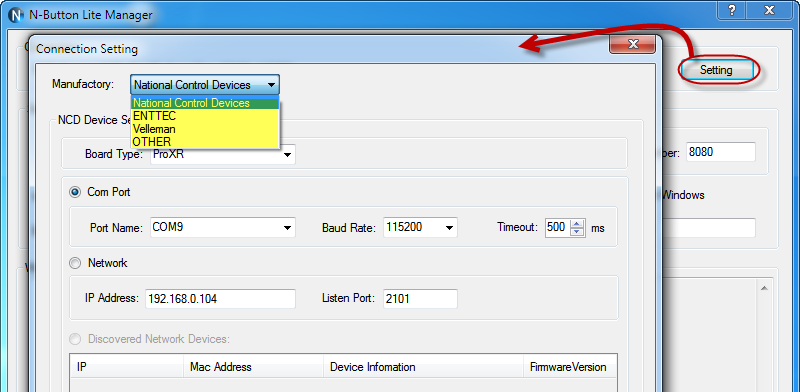Viewport: 800px width, 392px height.
Task: Click the IP Address input field
Action: (220, 299)
